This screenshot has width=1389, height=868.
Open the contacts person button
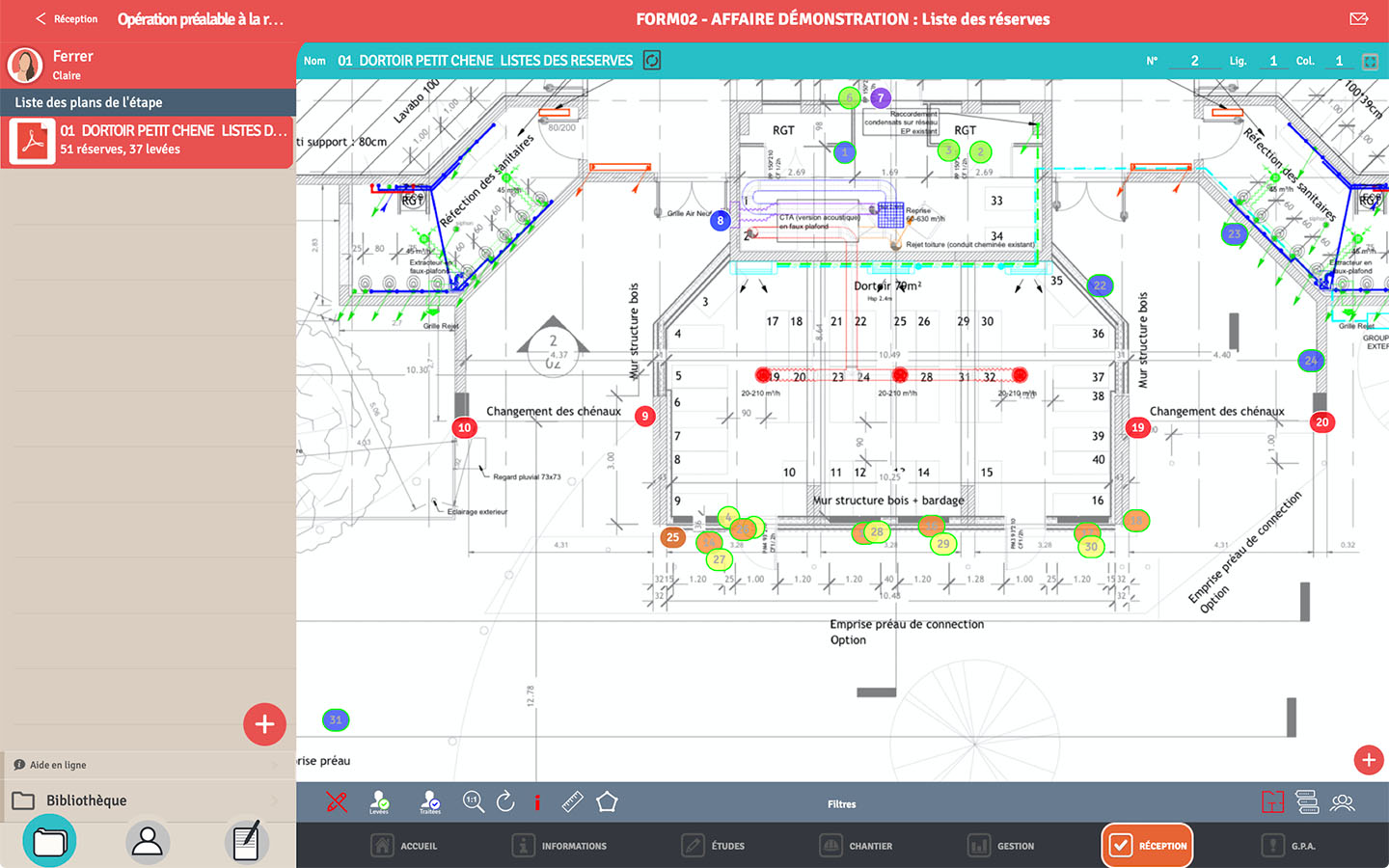pos(148,842)
